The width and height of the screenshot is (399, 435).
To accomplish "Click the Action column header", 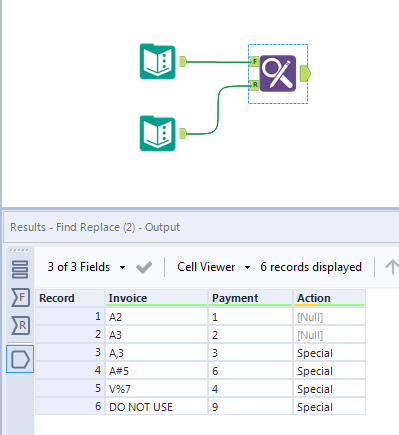I will tap(329, 298).
